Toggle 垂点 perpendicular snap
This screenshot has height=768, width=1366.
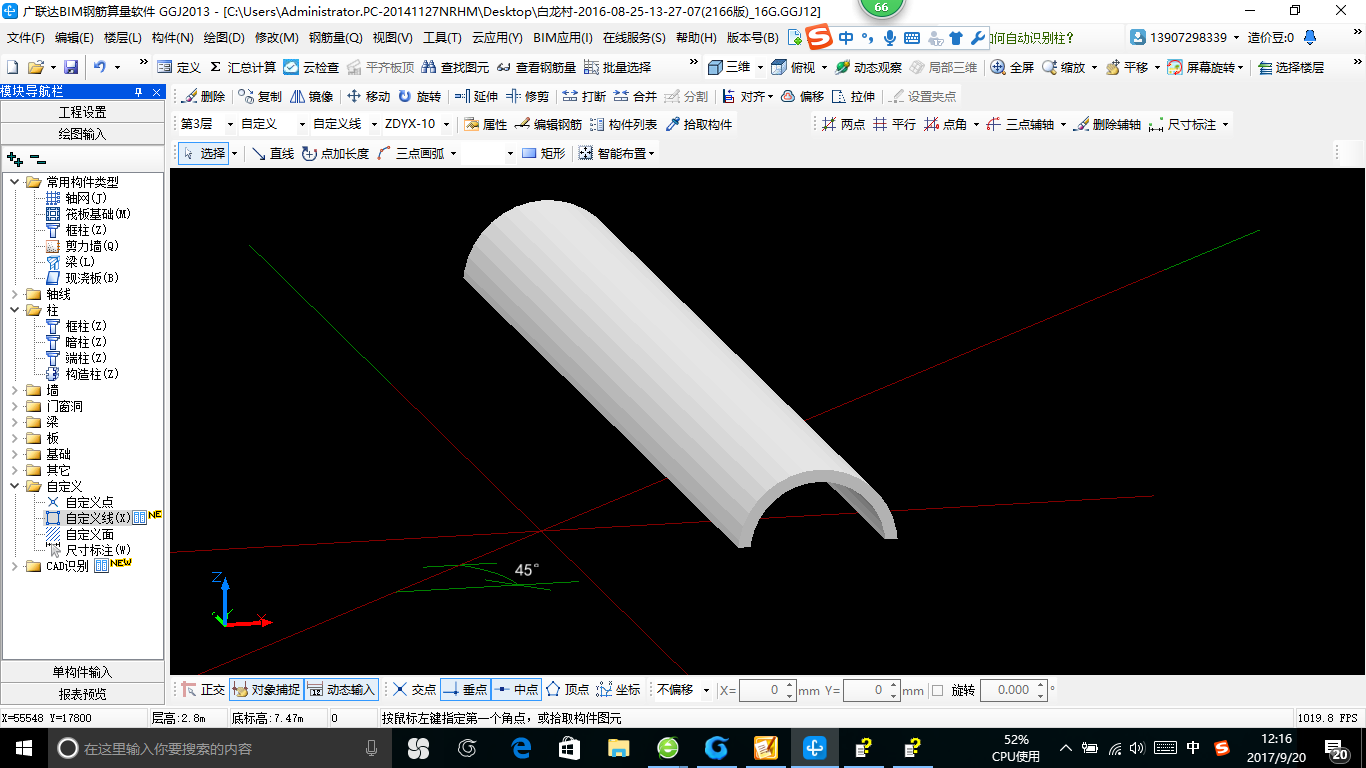click(x=465, y=690)
